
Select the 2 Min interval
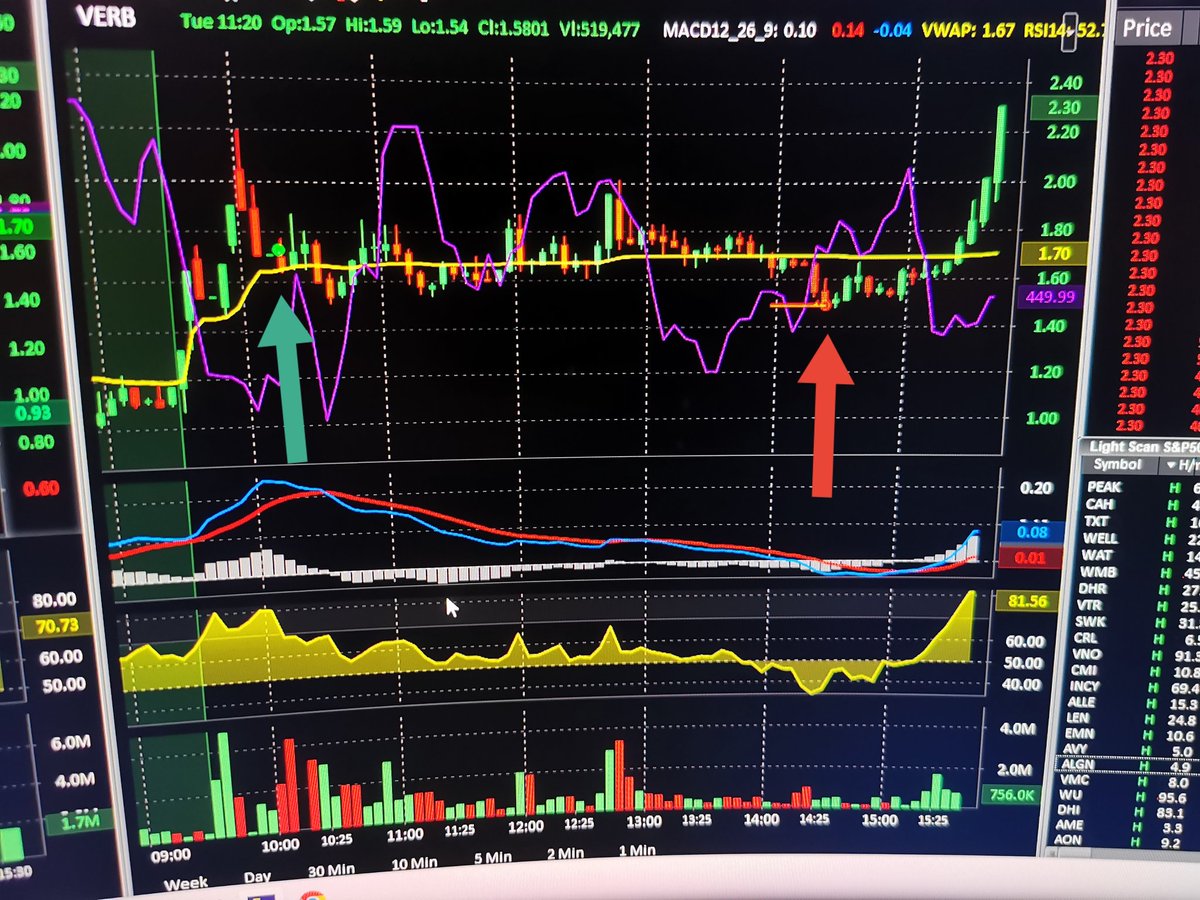pos(565,854)
